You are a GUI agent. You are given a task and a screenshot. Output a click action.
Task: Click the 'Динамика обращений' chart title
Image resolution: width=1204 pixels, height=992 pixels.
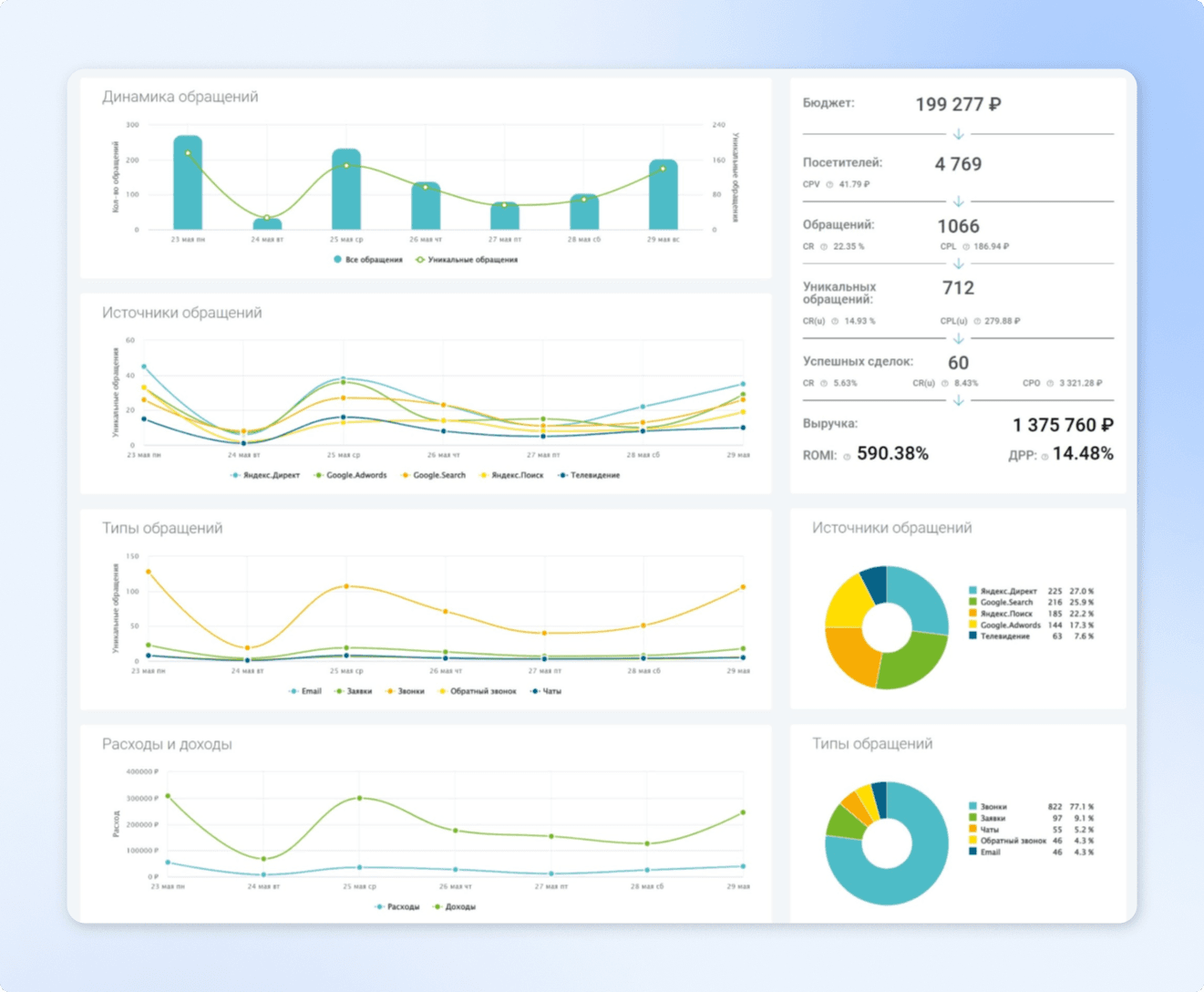(180, 97)
